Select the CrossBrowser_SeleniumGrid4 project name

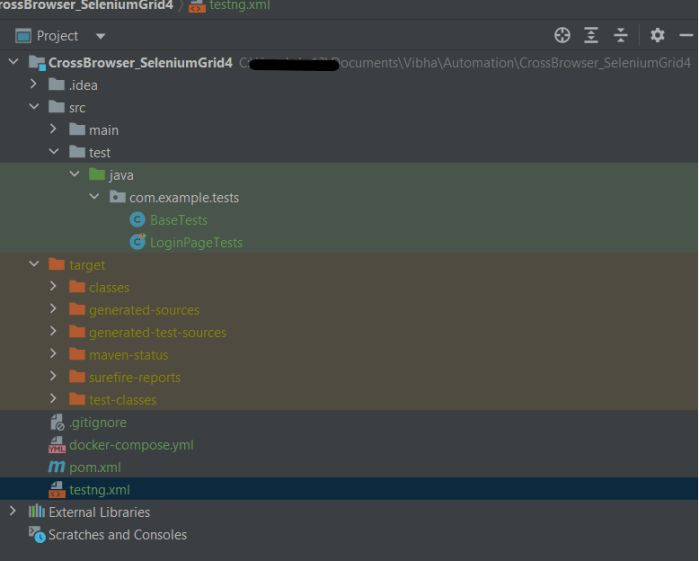tap(140, 63)
